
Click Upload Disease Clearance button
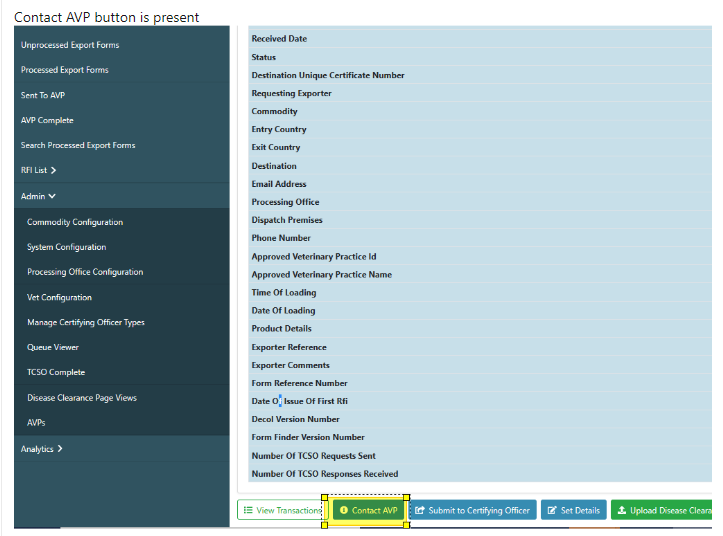664,510
